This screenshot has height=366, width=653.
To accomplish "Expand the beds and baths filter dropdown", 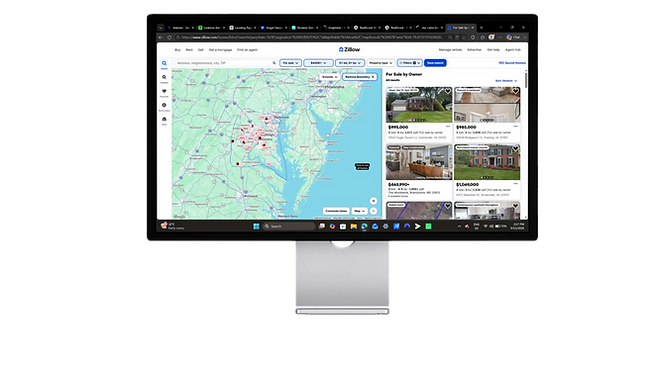I will tap(350, 63).
